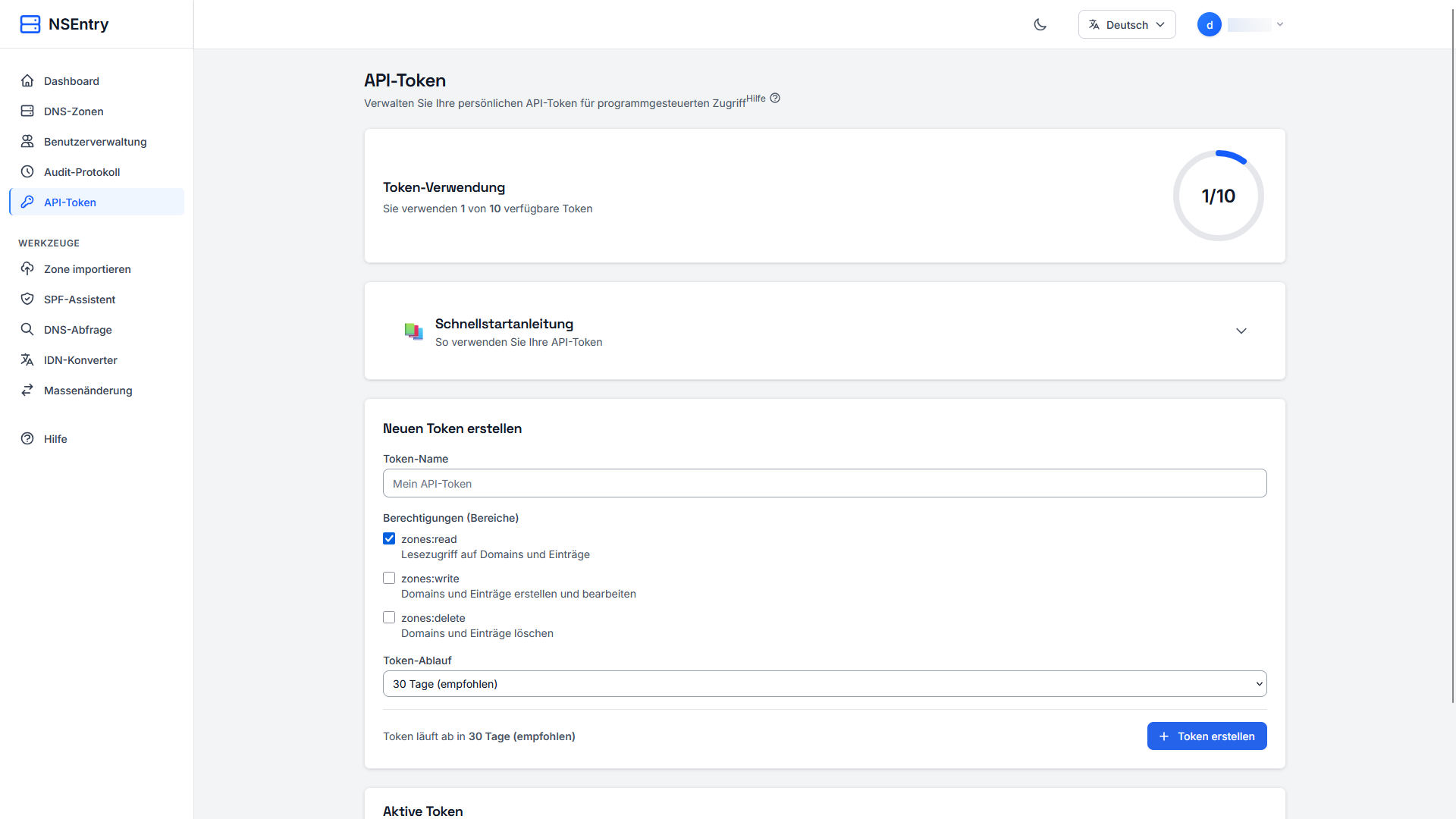1456x819 pixels.
Task: Open the user account menu chevron
Action: (1280, 24)
